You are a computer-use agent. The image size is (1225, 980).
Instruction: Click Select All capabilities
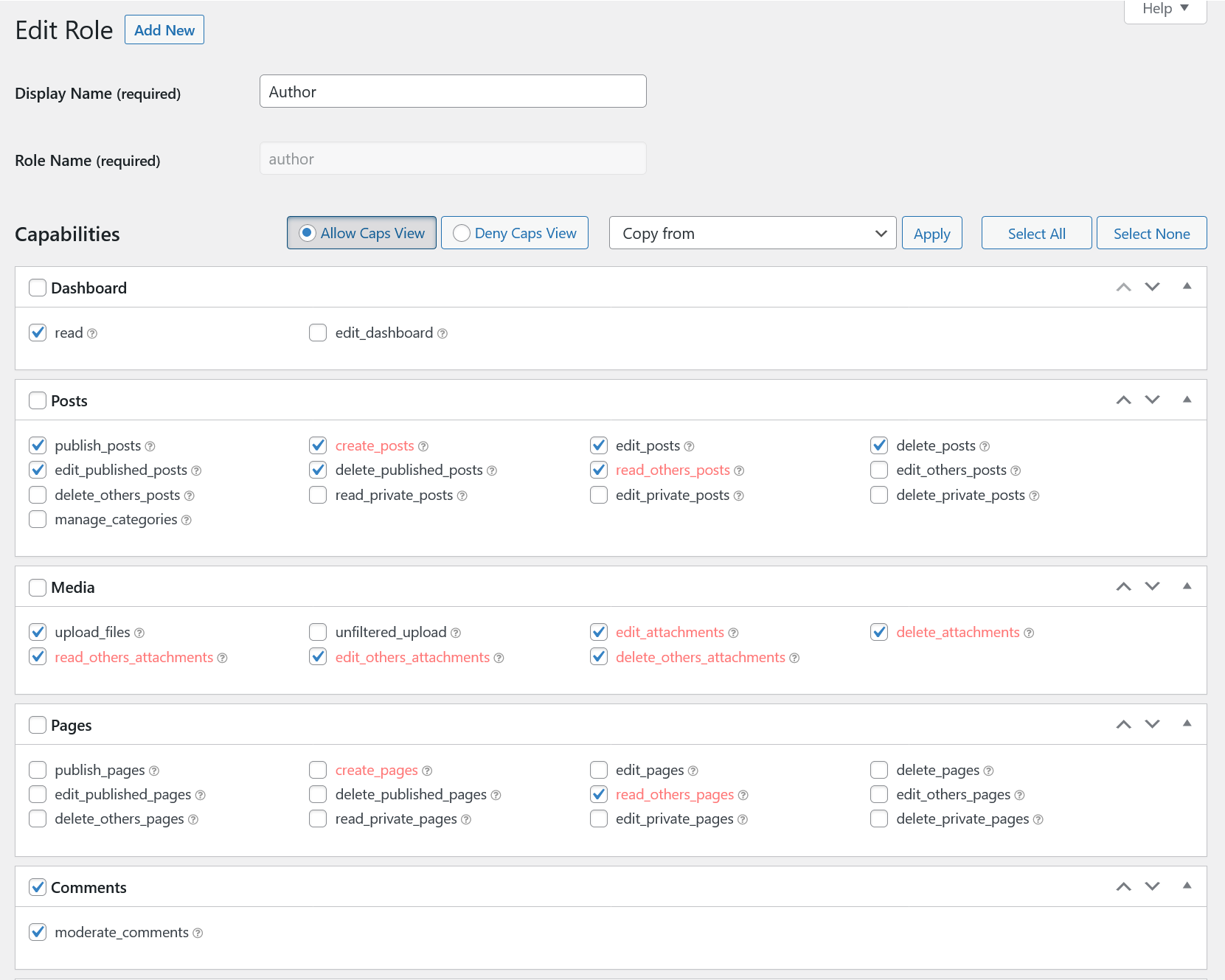(1036, 233)
